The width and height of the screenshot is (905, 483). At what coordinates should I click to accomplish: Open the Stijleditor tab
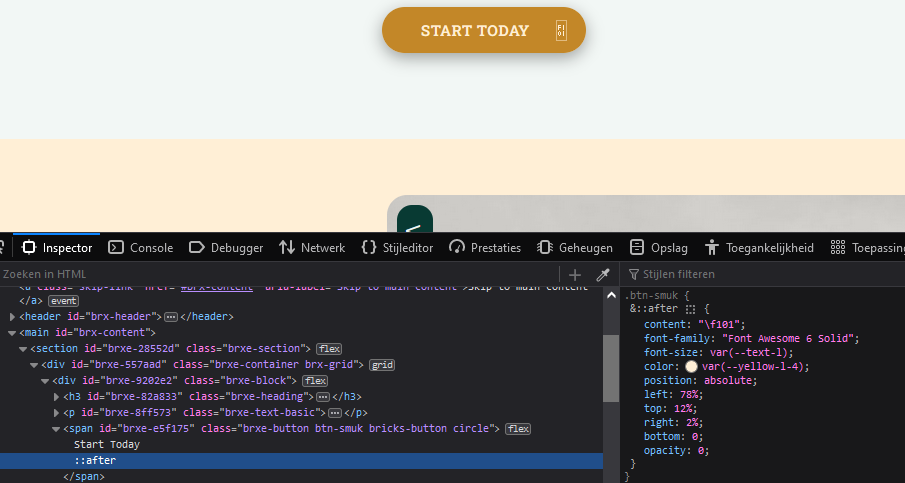[397, 248]
